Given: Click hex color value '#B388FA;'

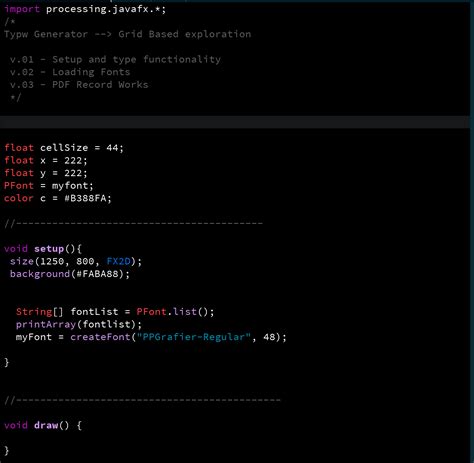Looking at the screenshot, I should [88, 198].
